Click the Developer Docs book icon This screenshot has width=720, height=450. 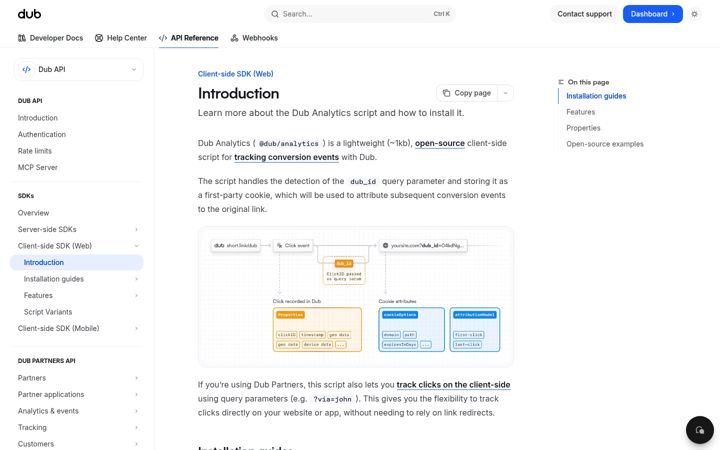[22, 38]
